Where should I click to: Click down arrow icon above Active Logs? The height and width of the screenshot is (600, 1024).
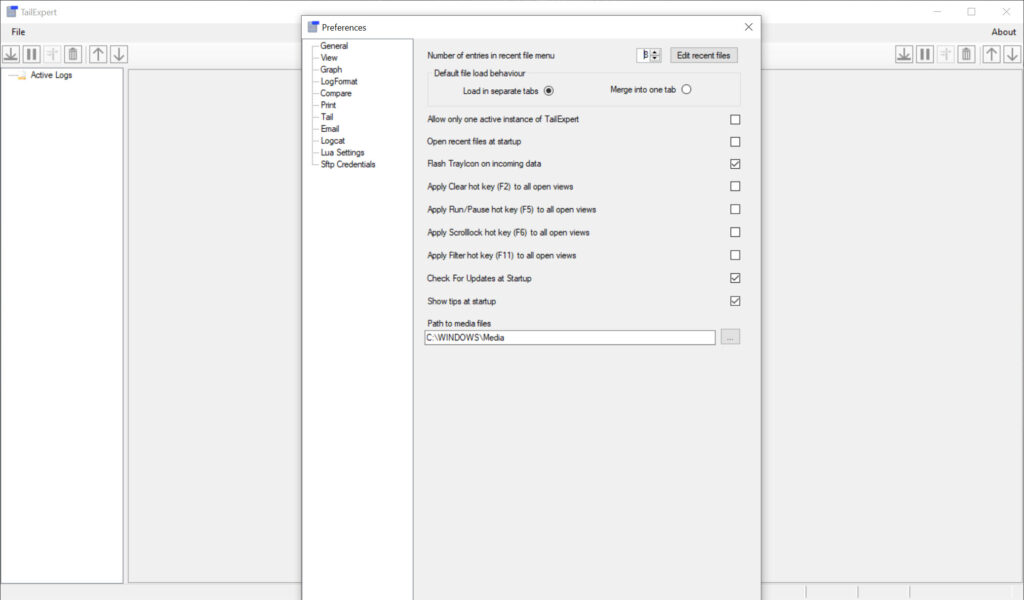pyautogui.click(x=119, y=54)
